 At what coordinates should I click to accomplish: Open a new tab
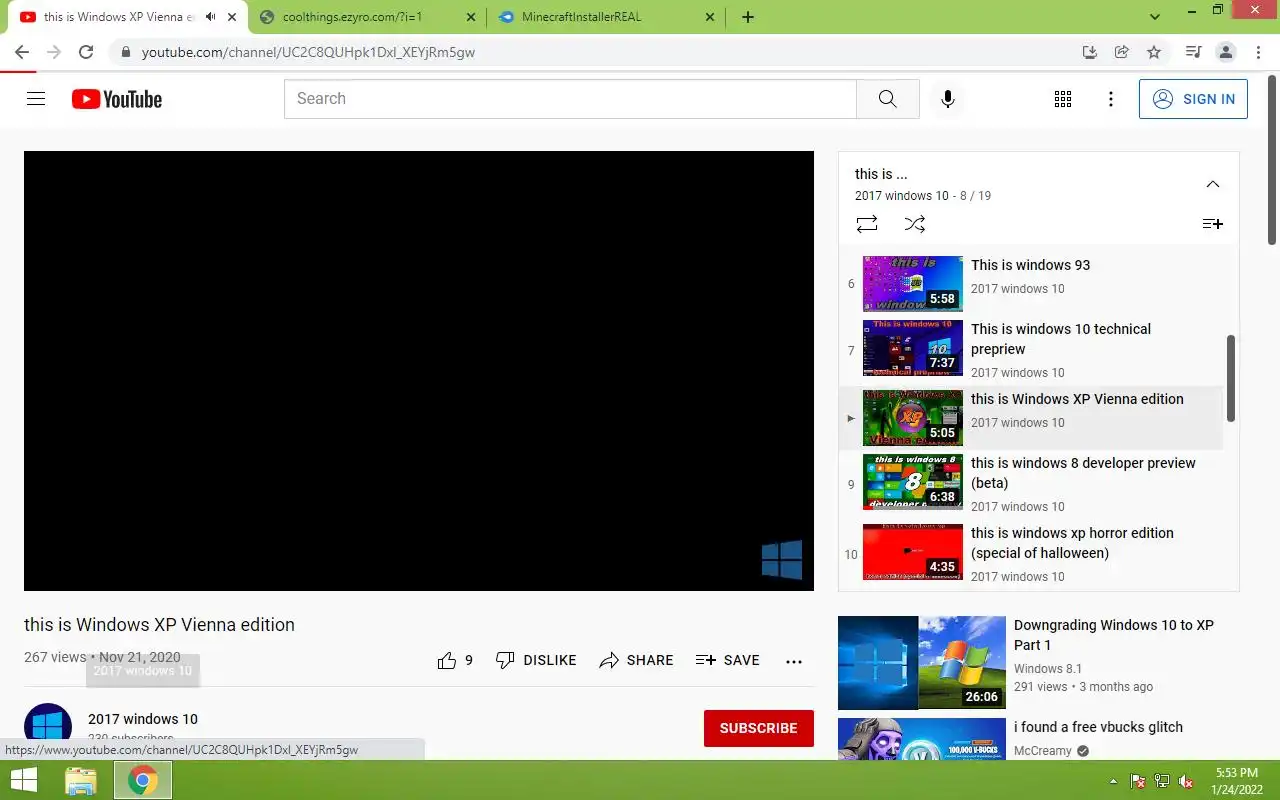tap(748, 17)
